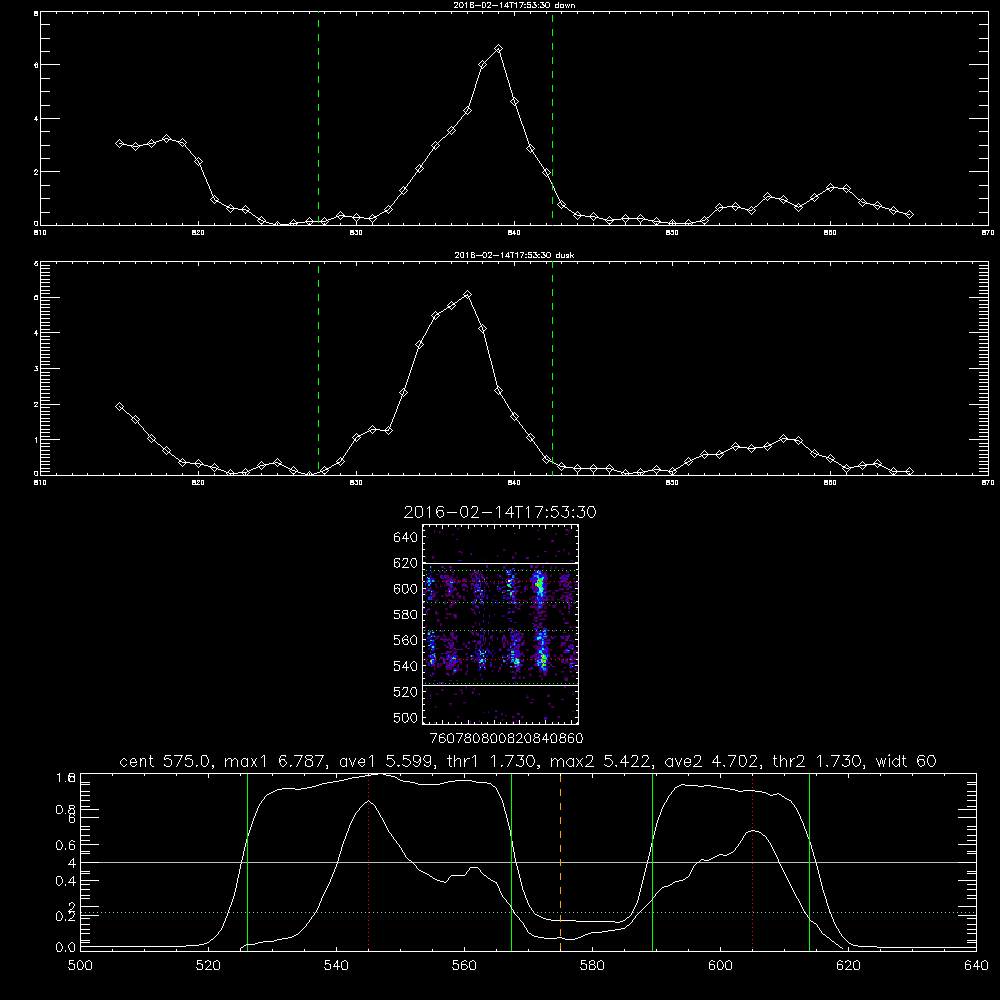Click the bottom plot y-axis label "0.4"
The width and height of the screenshot is (1000, 1000).
pyautogui.click(x=66, y=881)
